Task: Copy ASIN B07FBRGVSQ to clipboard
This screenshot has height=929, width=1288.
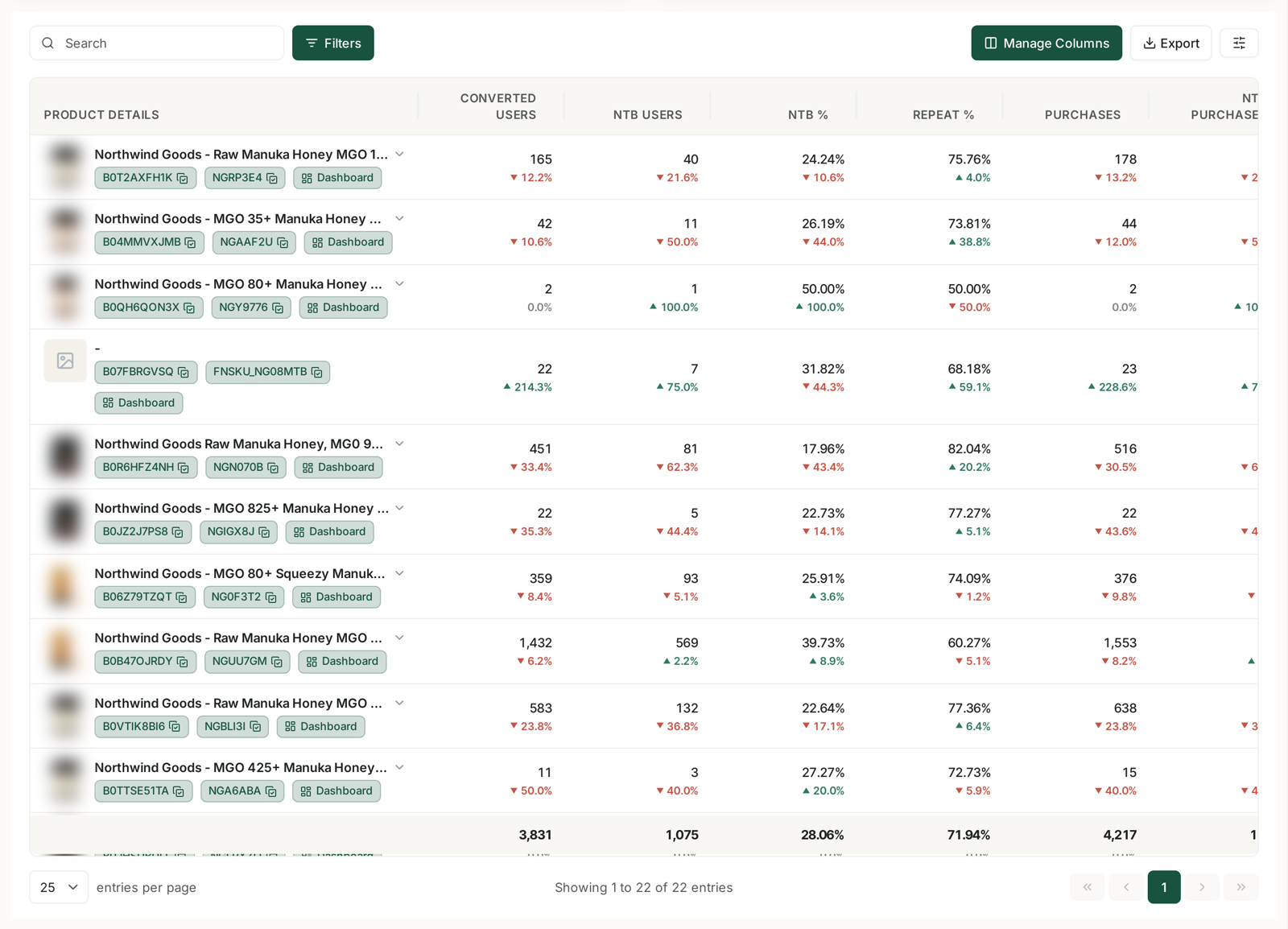Action: (x=184, y=372)
